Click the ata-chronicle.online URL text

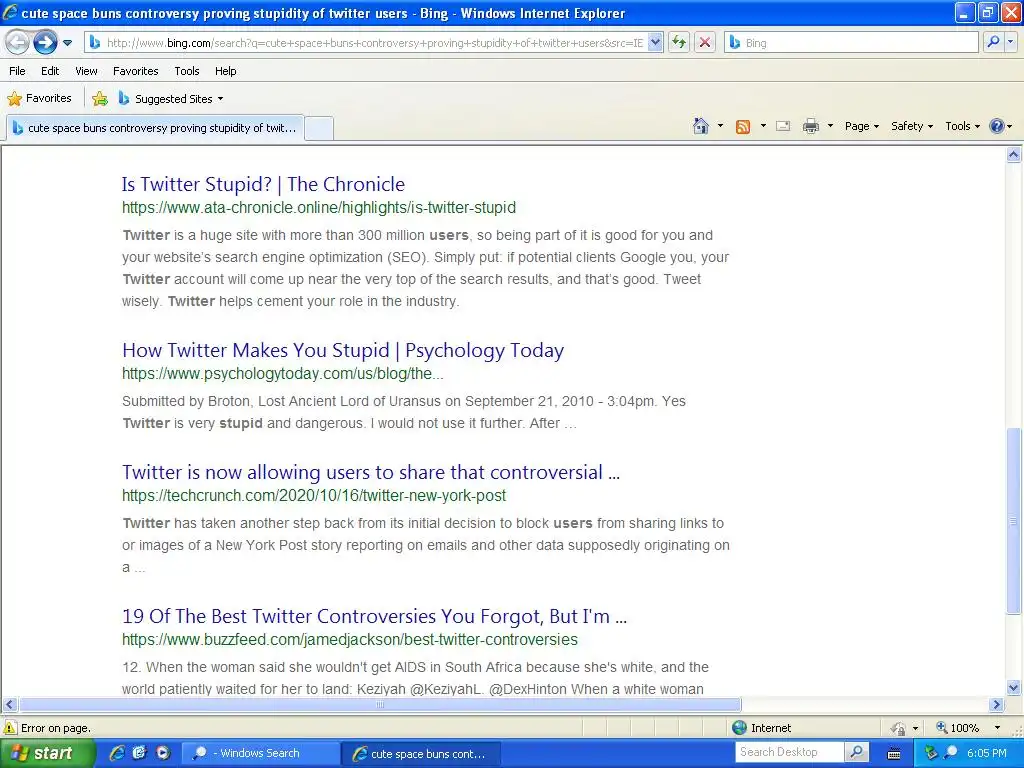click(319, 208)
